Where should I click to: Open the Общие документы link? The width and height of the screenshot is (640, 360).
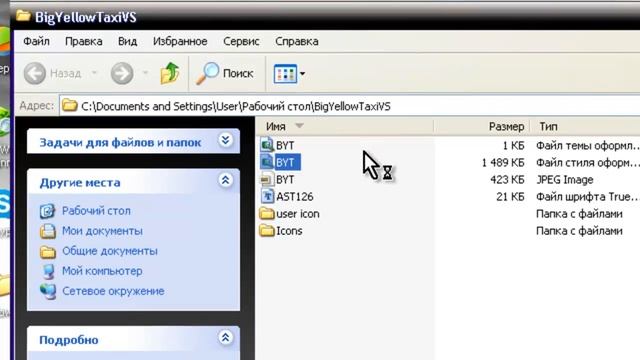[110, 251]
